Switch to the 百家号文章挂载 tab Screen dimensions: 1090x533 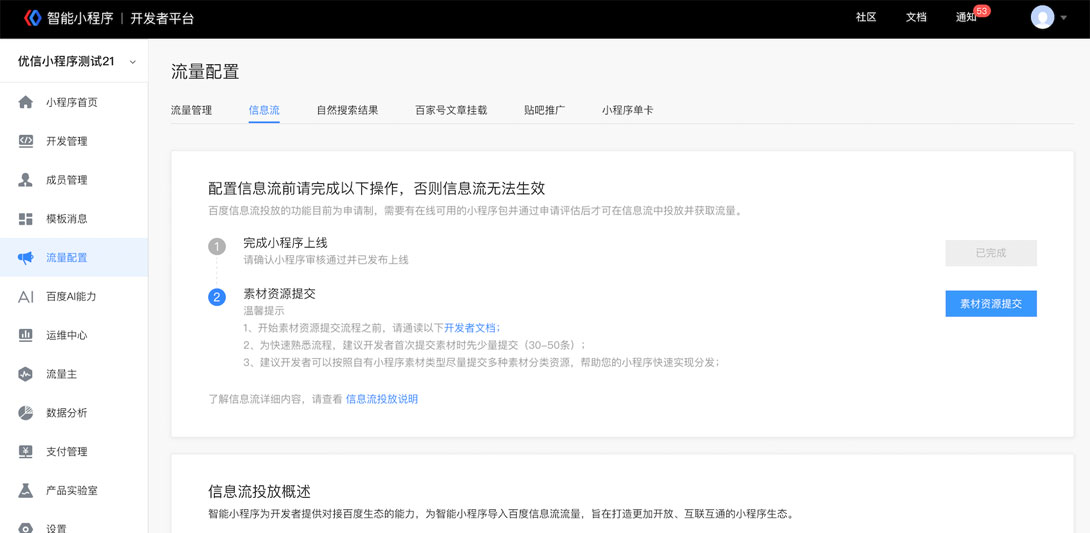(x=451, y=110)
